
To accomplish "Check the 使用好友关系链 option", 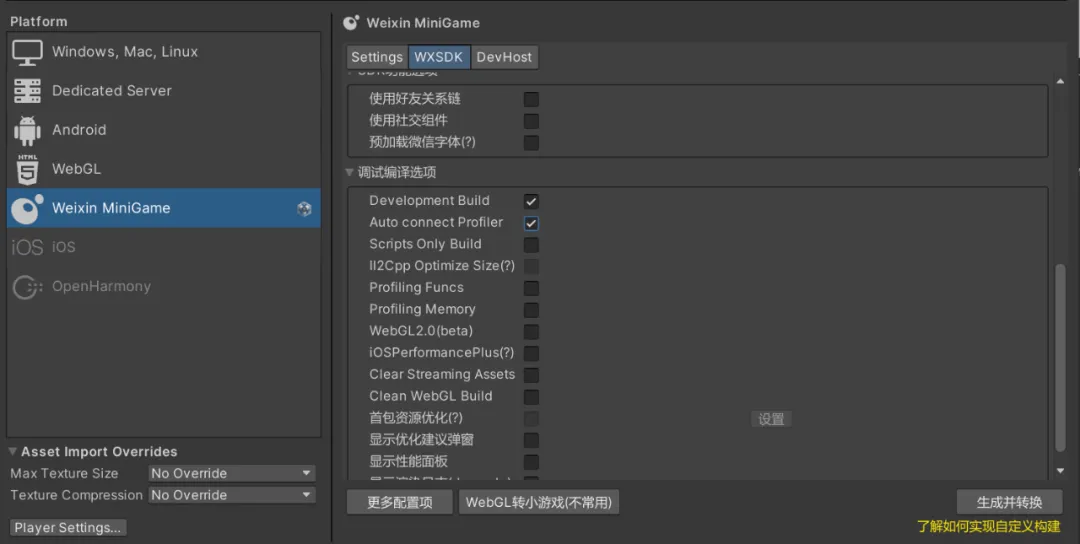I will (x=531, y=99).
